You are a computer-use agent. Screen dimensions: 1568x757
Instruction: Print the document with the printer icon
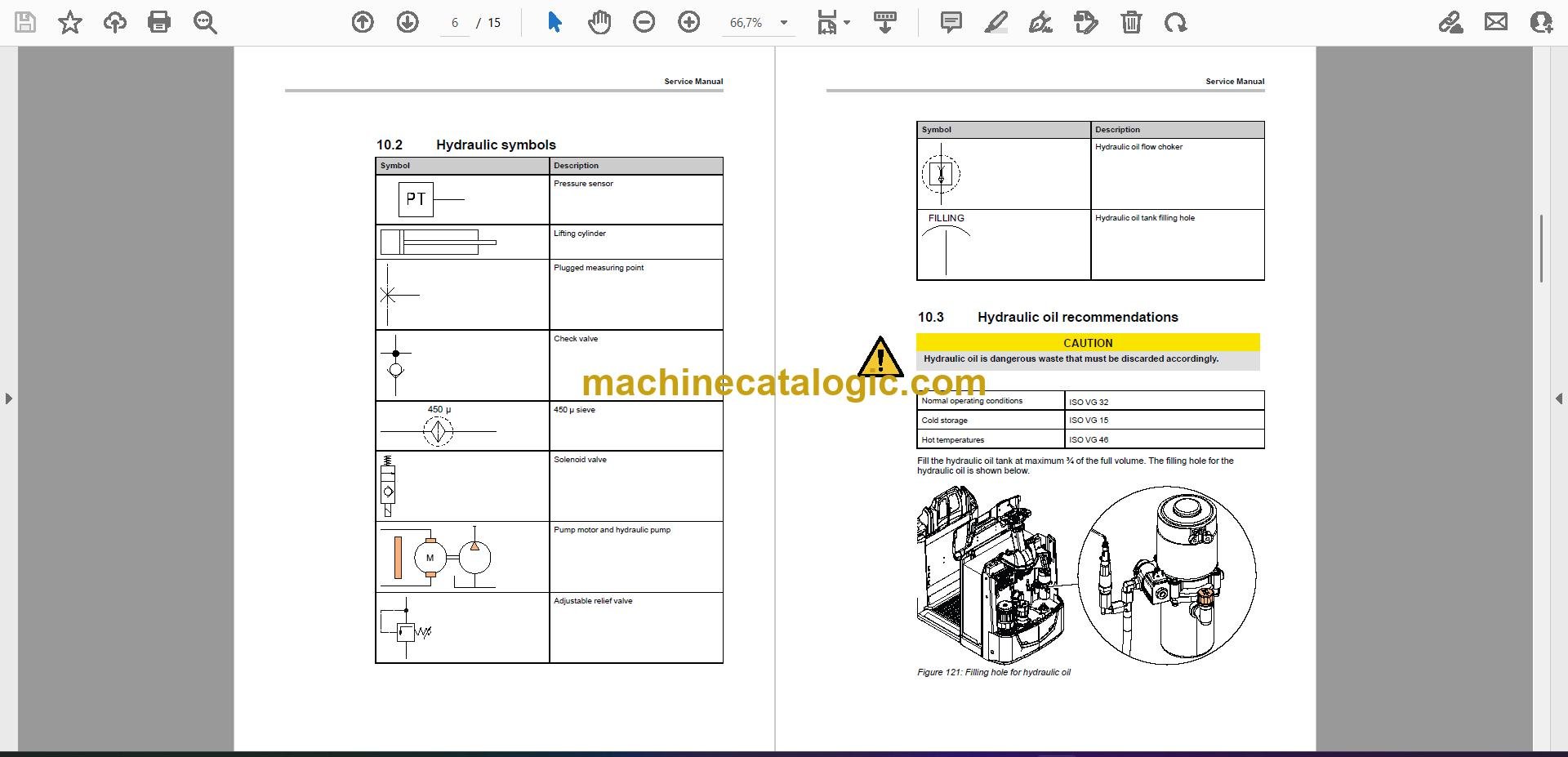[159, 22]
